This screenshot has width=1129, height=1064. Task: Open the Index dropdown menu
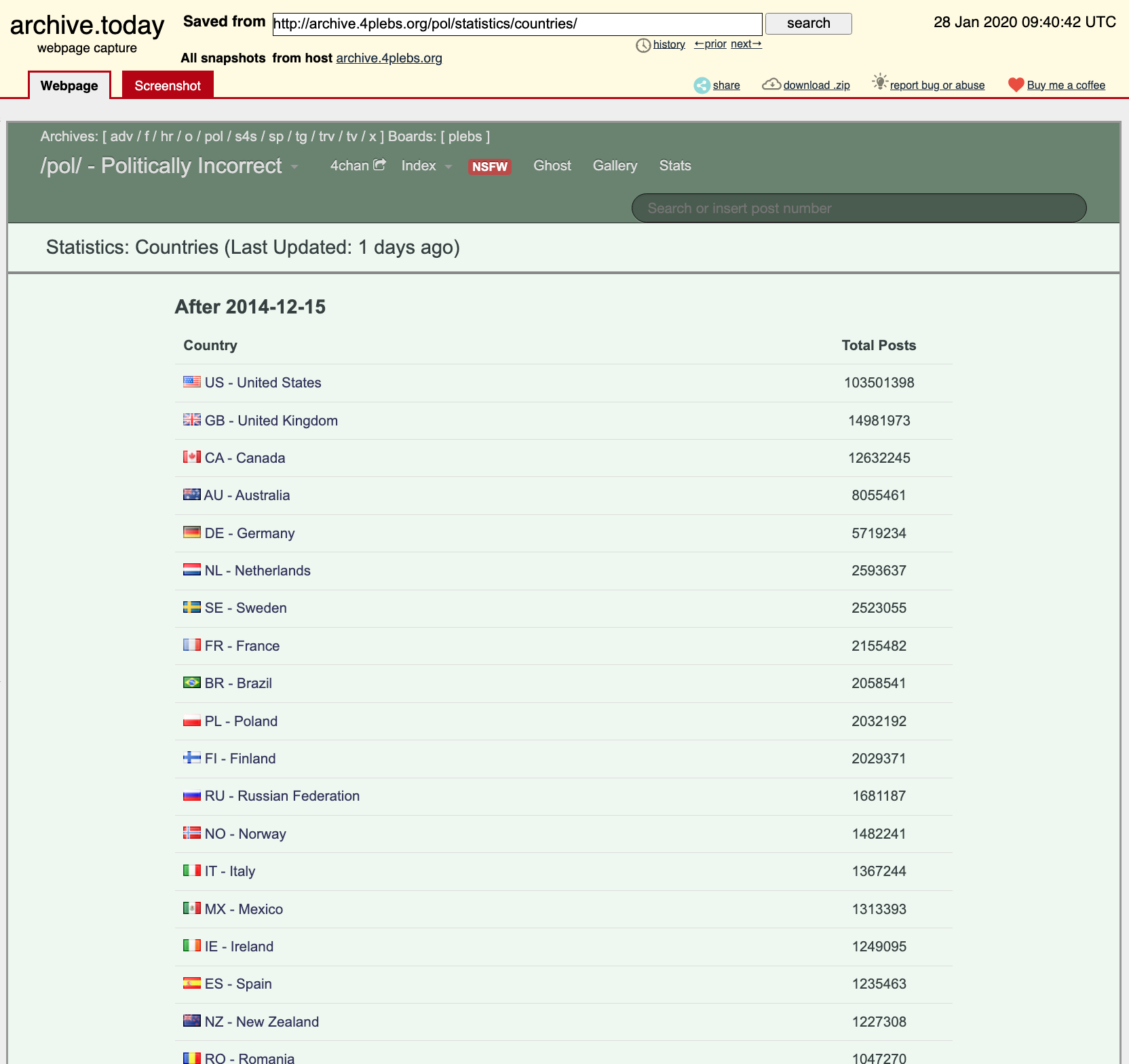426,166
